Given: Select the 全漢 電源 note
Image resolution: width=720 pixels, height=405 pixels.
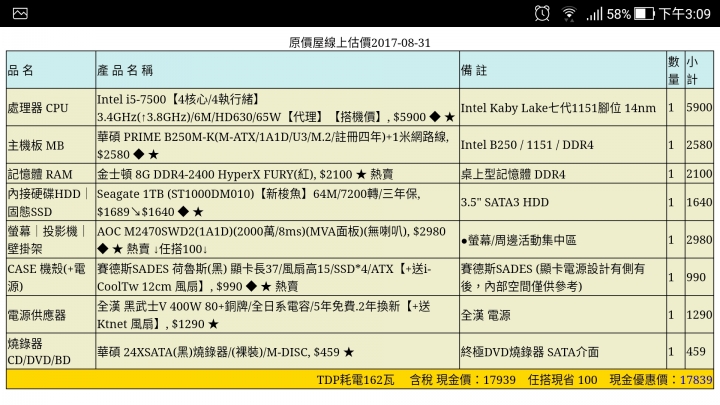Looking at the screenshot, I should point(563,315).
